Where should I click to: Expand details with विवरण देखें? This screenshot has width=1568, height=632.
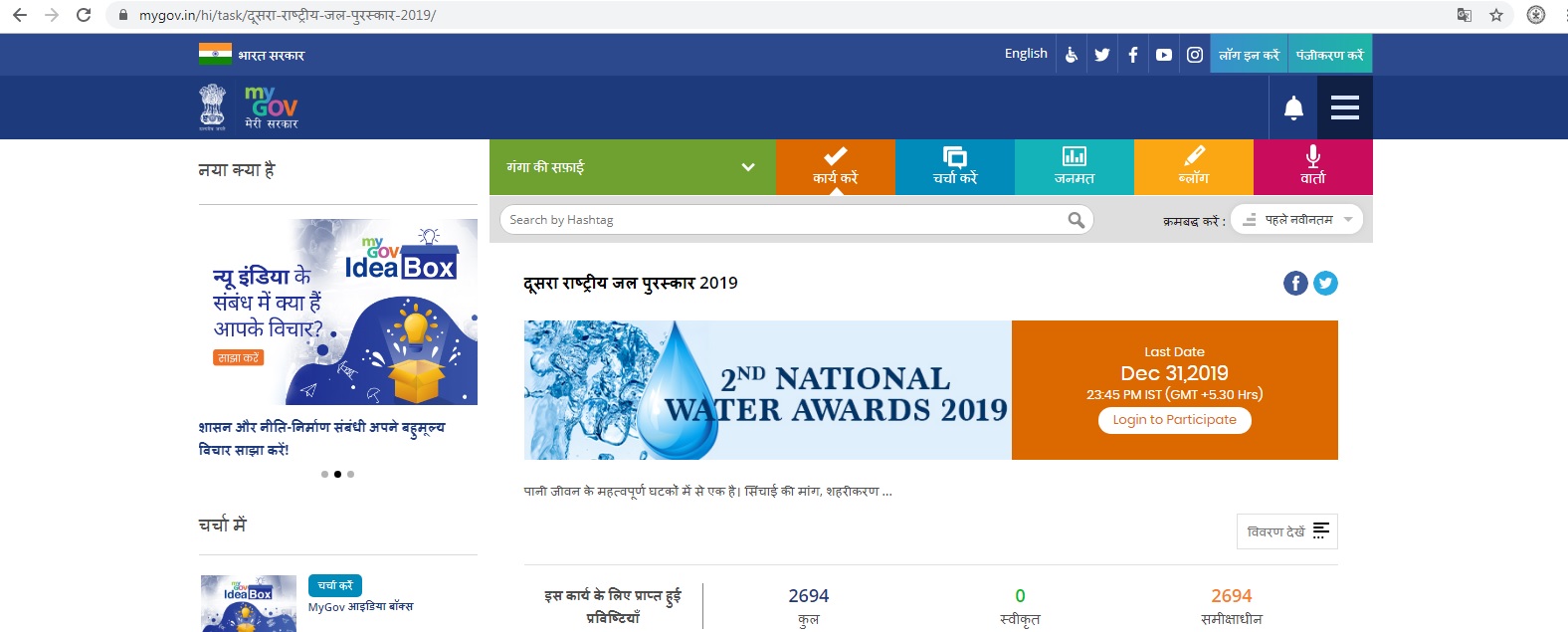pyautogui.click(x=1286, y=531)
